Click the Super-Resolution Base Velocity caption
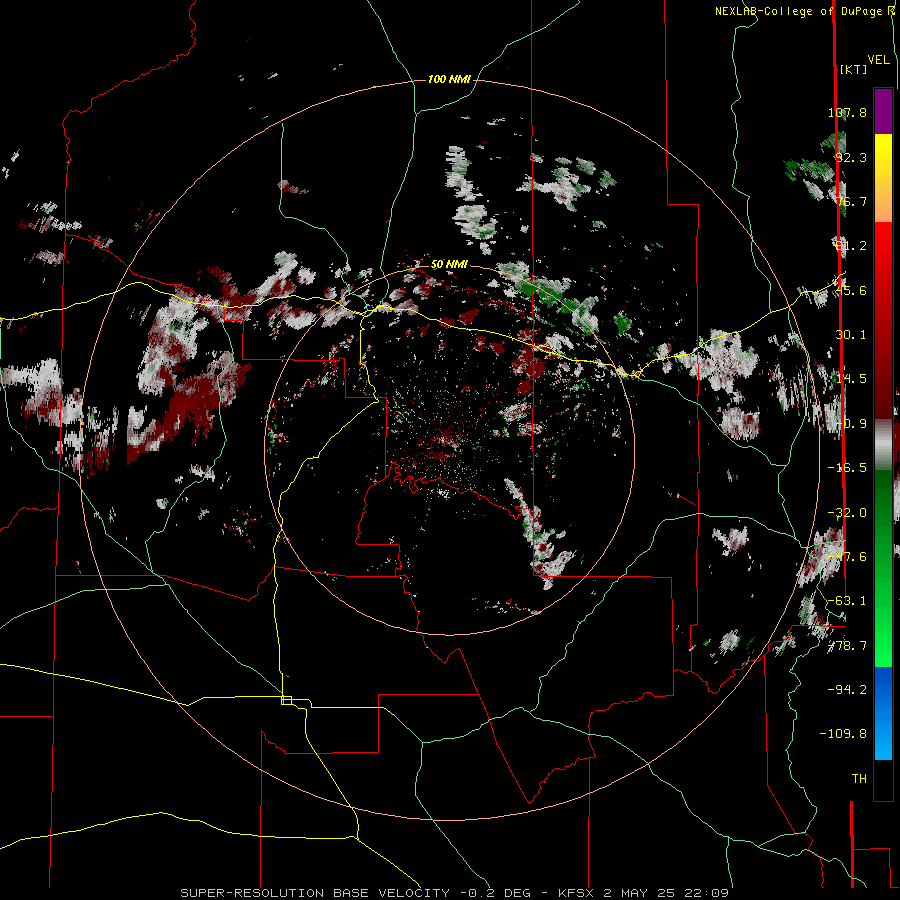Image resolution: width=900 pixels, height=900 pixels. pyautogui.click(x=455, y=893)
